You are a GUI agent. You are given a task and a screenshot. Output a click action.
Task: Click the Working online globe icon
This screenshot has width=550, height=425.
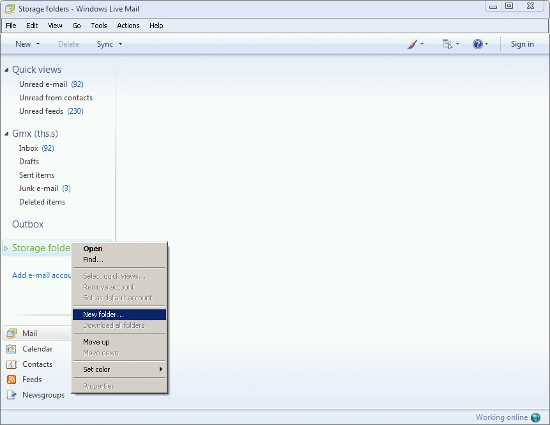click(536, 417)
